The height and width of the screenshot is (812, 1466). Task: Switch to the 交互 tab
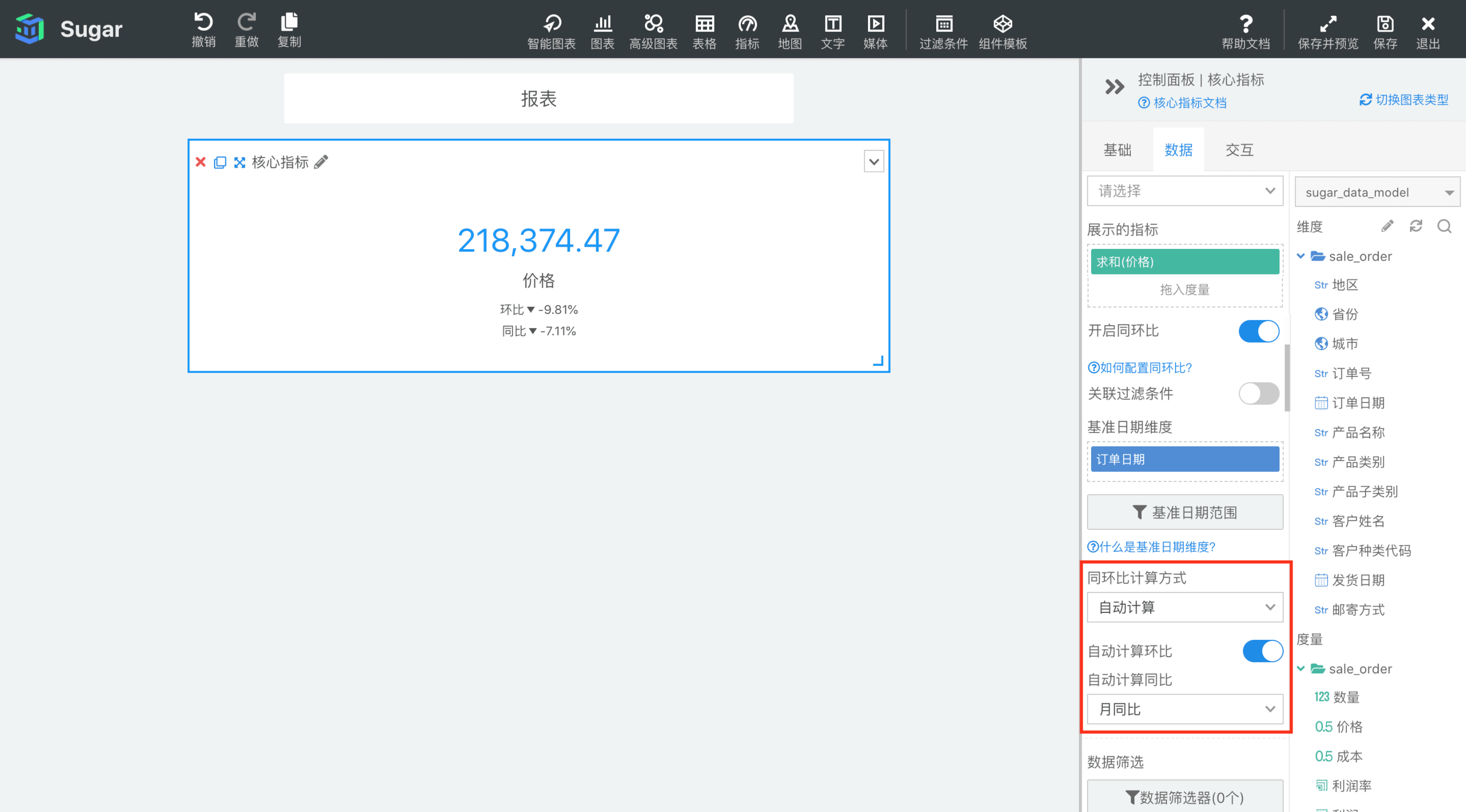[x=1239, y=149]
